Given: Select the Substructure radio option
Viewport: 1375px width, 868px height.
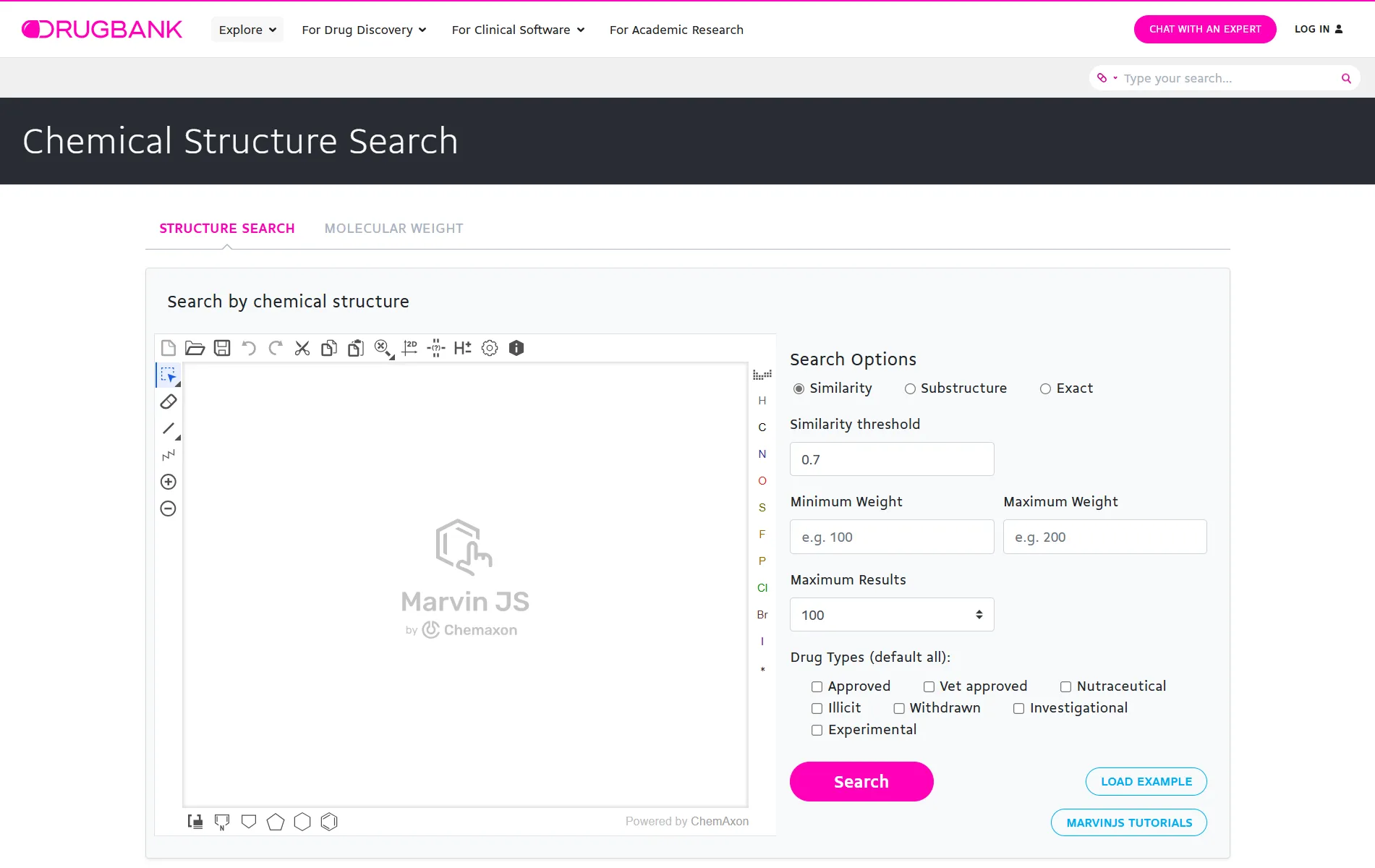Looking at the screenshot, I should [910, 389].
